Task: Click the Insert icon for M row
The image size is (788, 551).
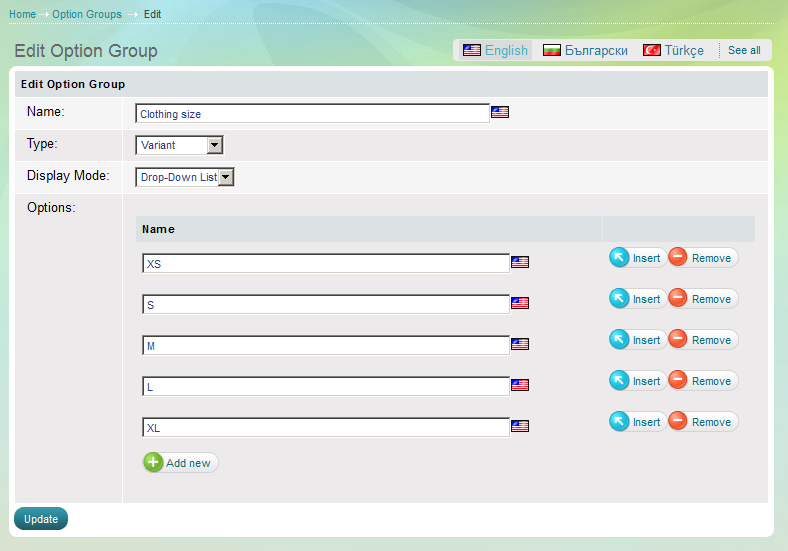Action: tap(620, 340)
